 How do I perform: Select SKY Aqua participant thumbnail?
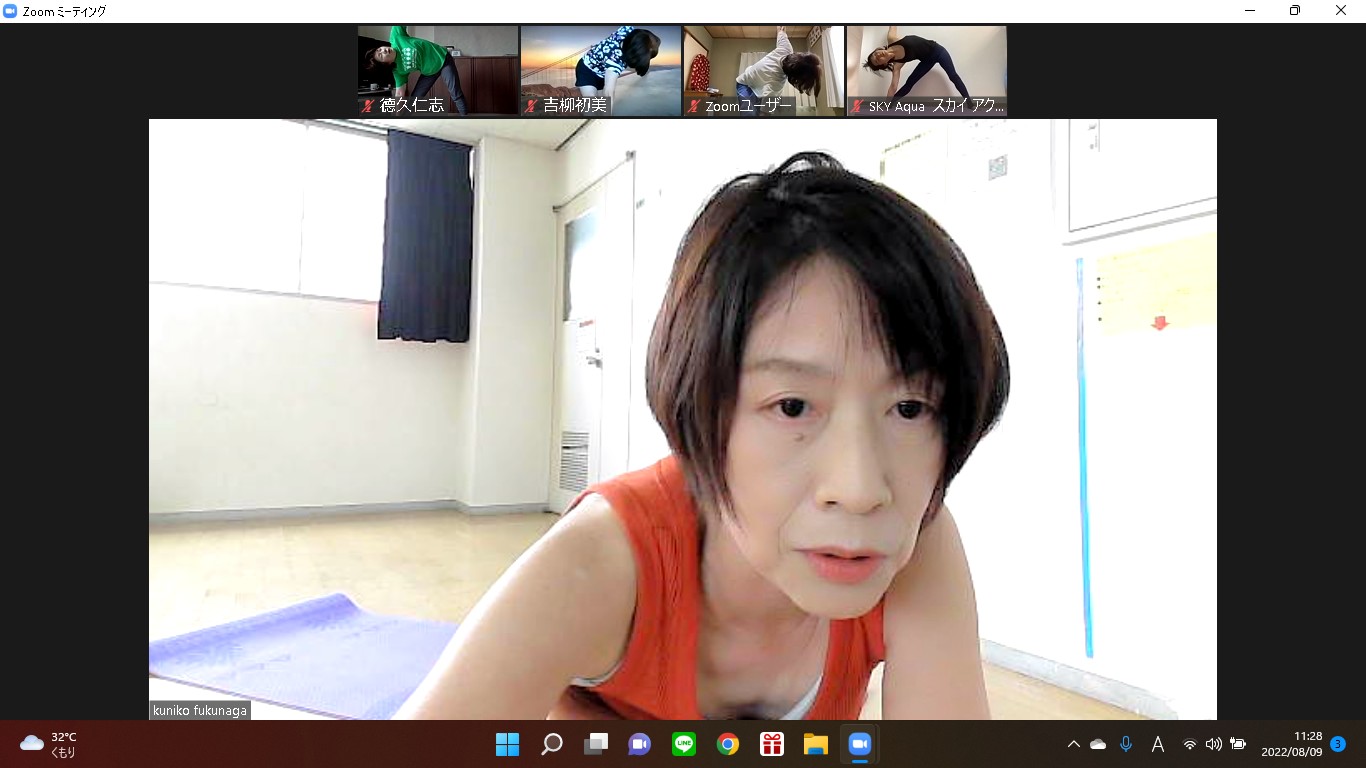click(x=927, y=70)
